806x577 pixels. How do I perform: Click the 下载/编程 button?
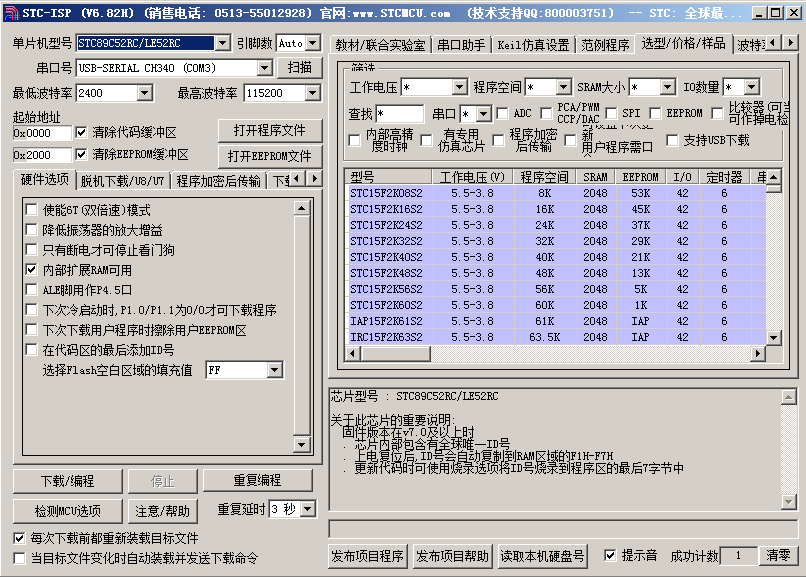68,480
